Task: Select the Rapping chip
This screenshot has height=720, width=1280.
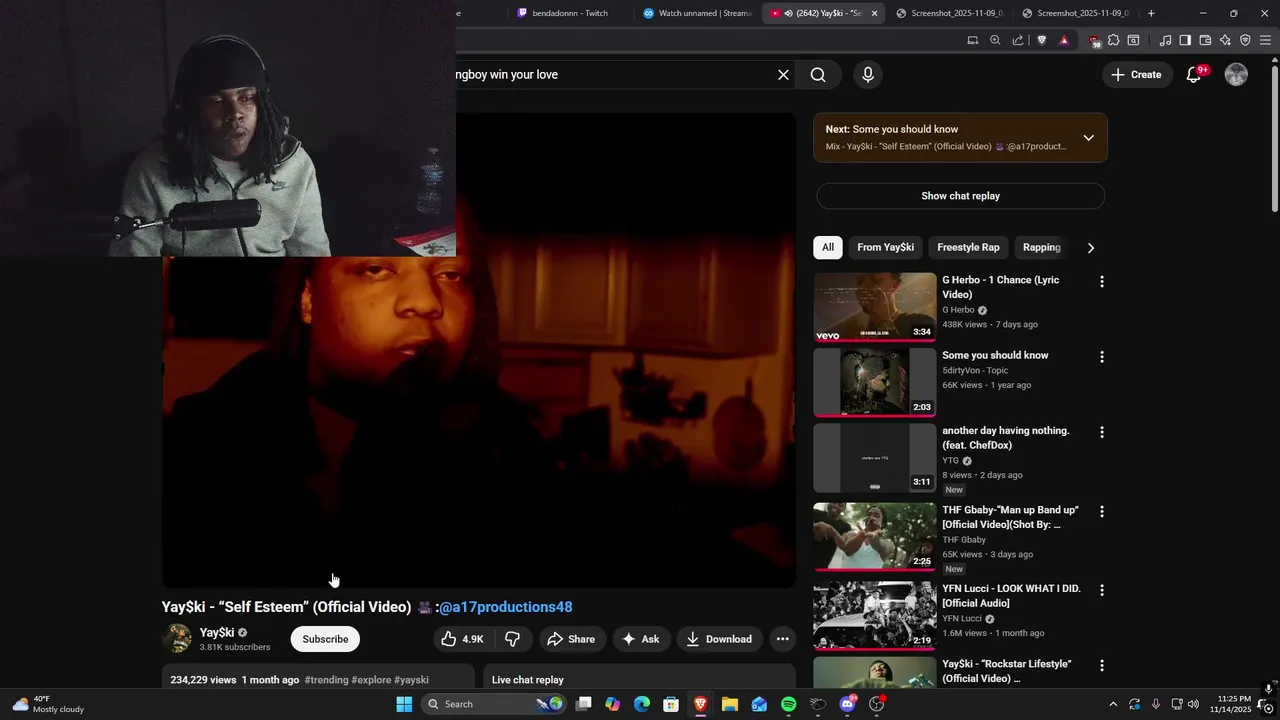Action: click(x=1041, y=248)
